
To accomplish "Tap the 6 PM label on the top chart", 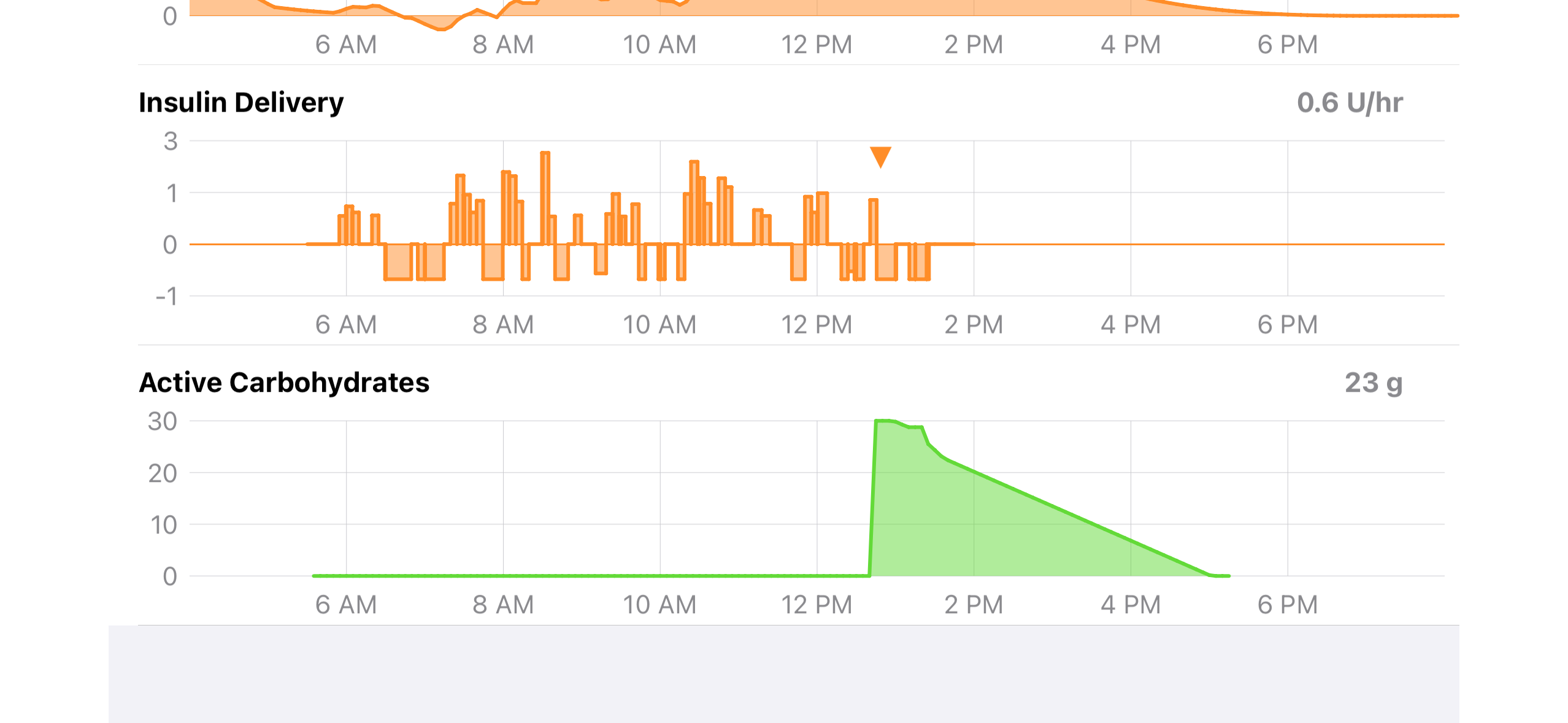I will pos(1288,45).
